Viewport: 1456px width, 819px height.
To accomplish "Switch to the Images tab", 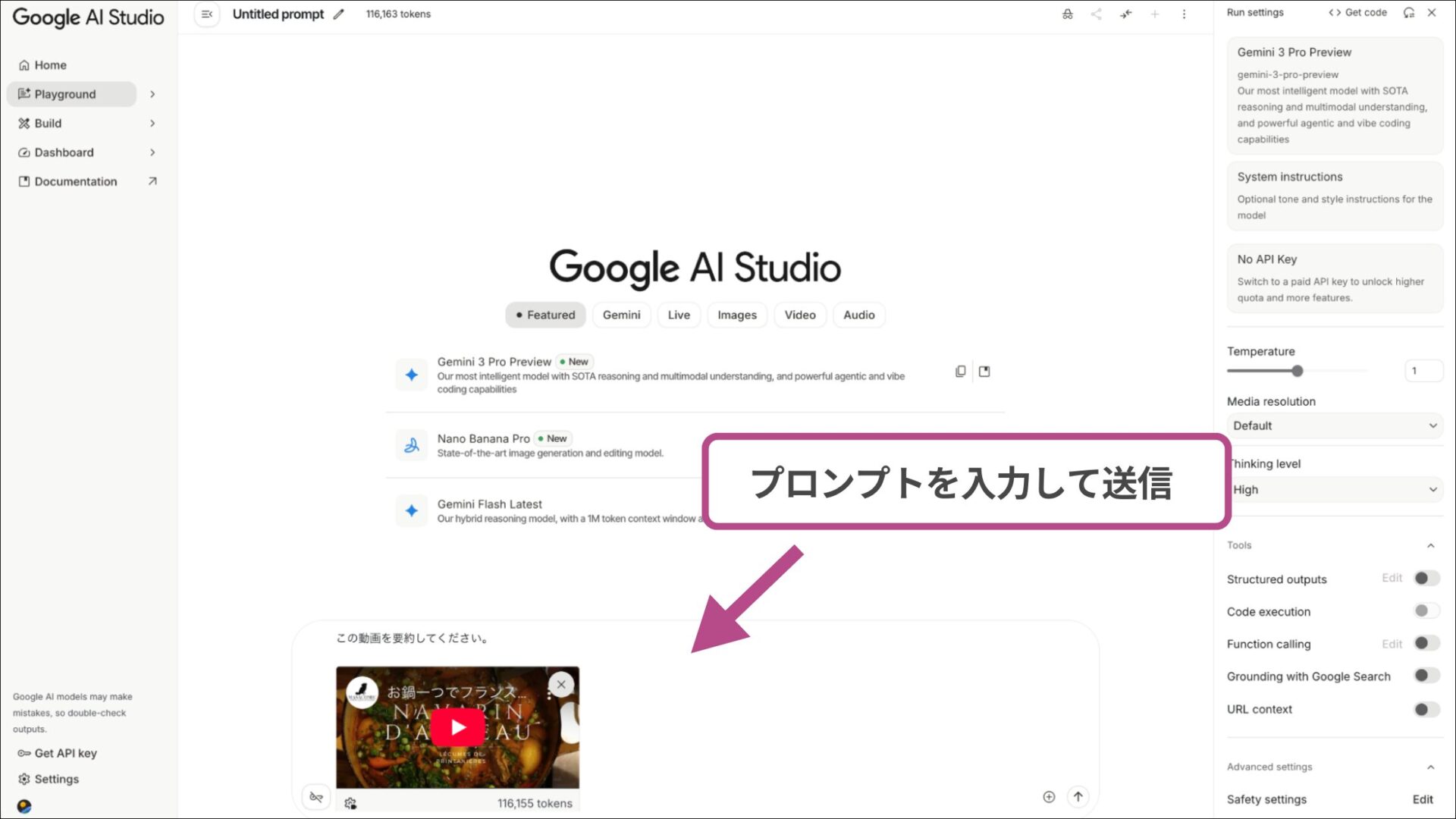I will point(736,315).
